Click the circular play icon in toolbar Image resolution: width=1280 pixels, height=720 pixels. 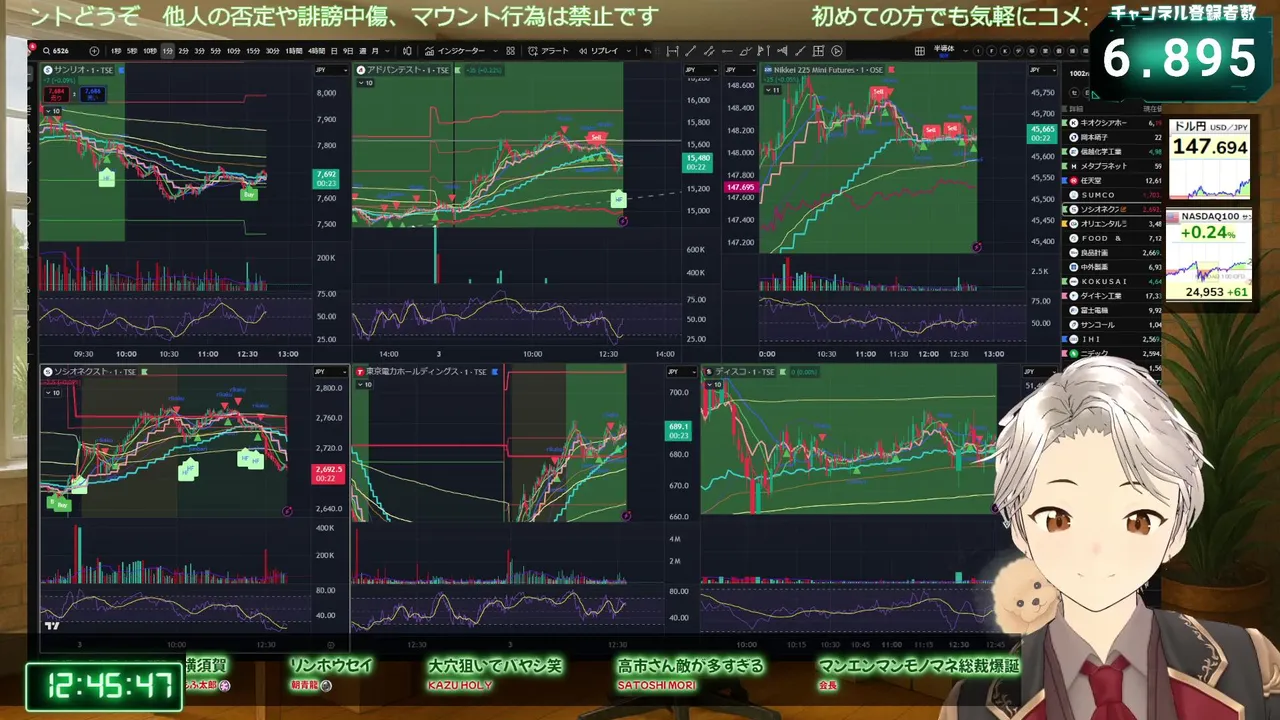836,51
